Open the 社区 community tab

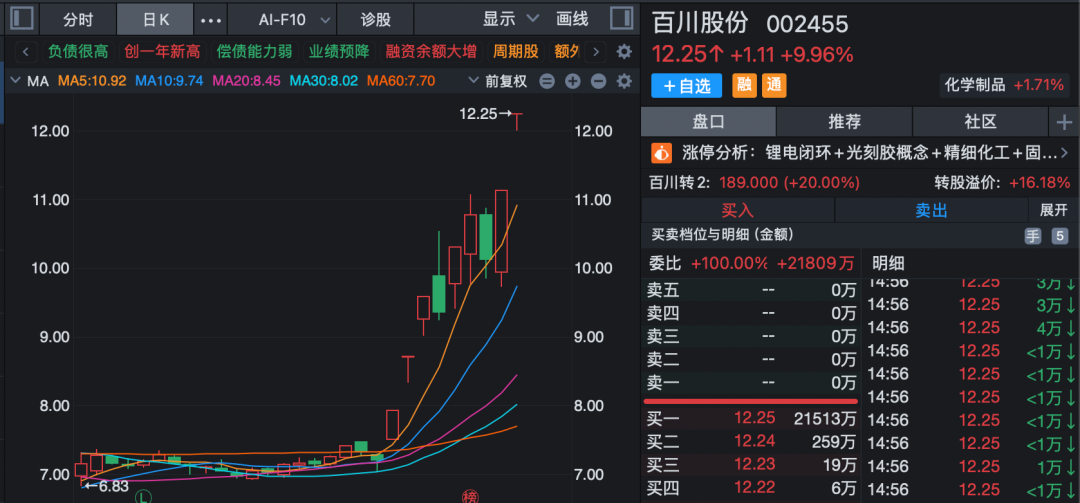[x=980, y=123]
